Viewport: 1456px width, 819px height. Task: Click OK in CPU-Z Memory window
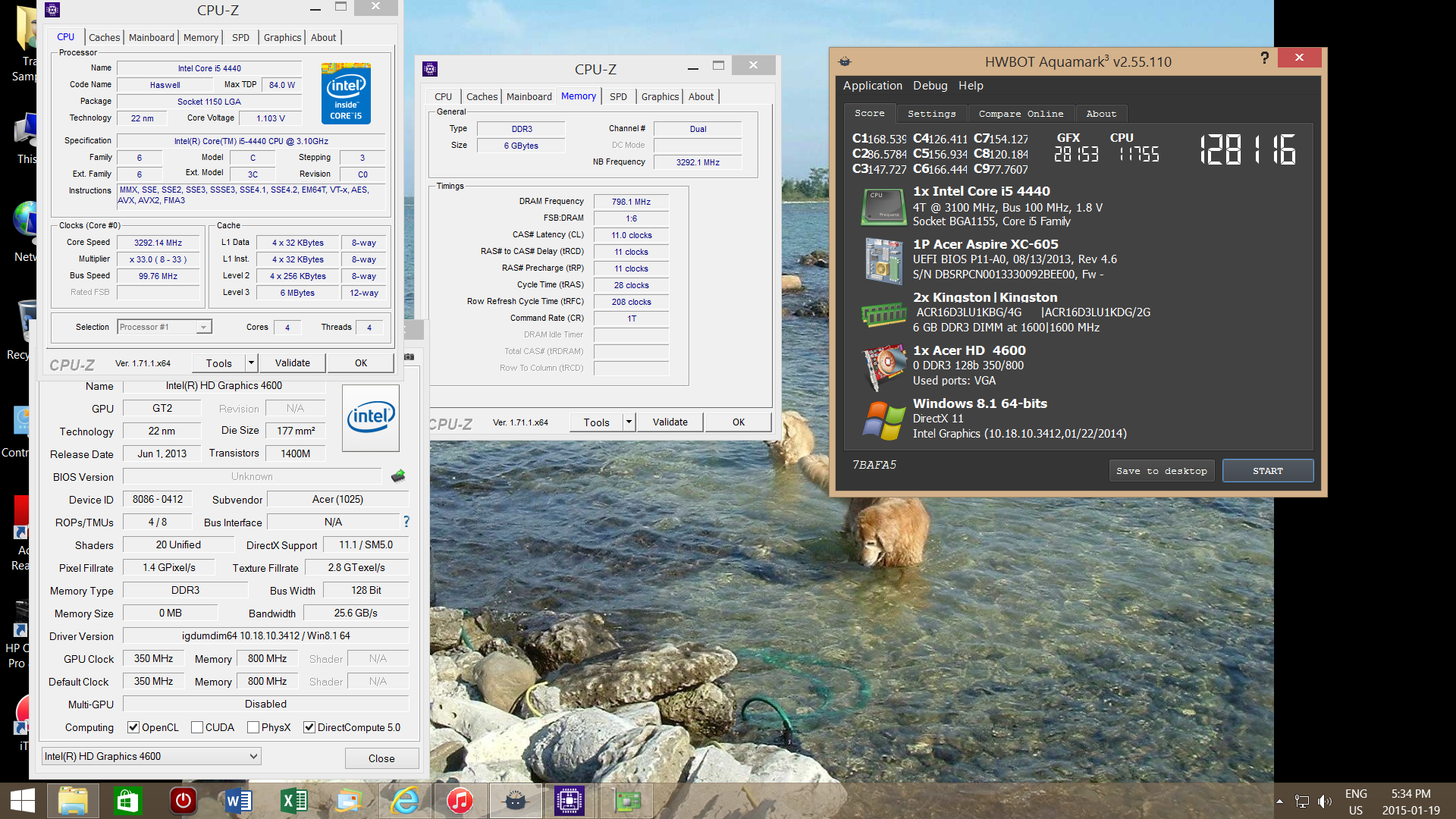739,422
